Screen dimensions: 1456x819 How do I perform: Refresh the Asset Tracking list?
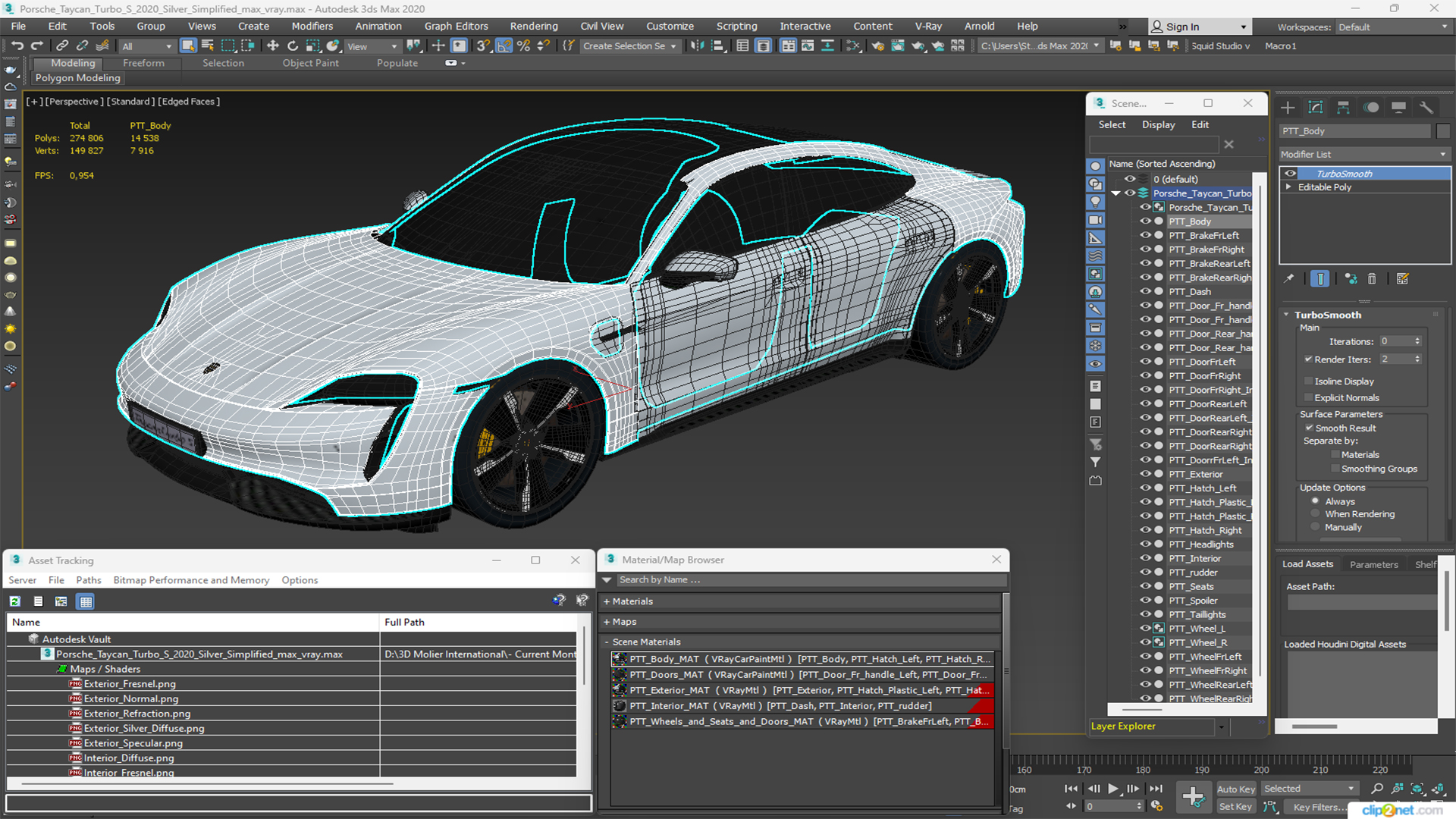[14, 601]
